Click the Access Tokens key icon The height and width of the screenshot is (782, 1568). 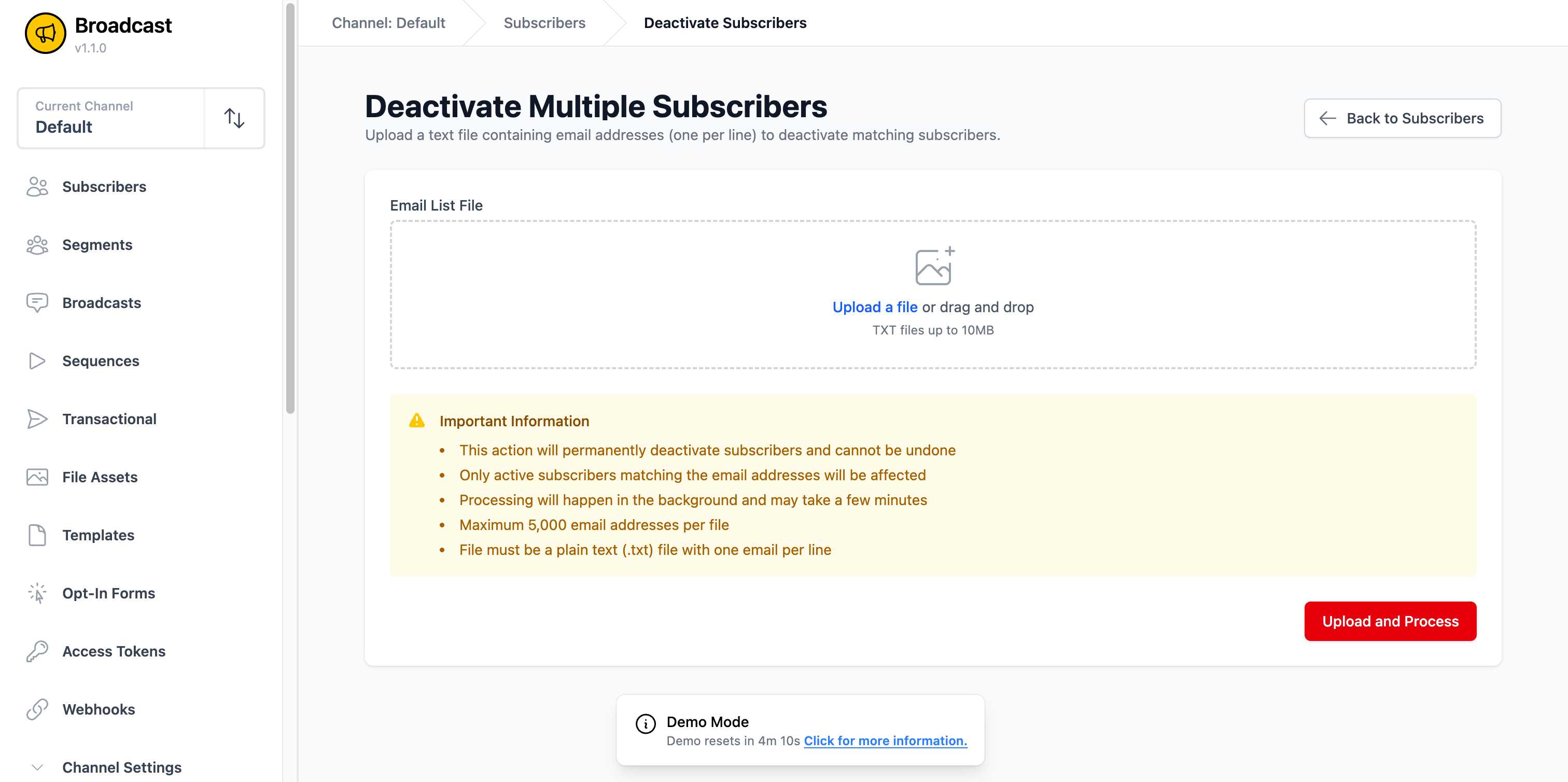coord(37,652)
